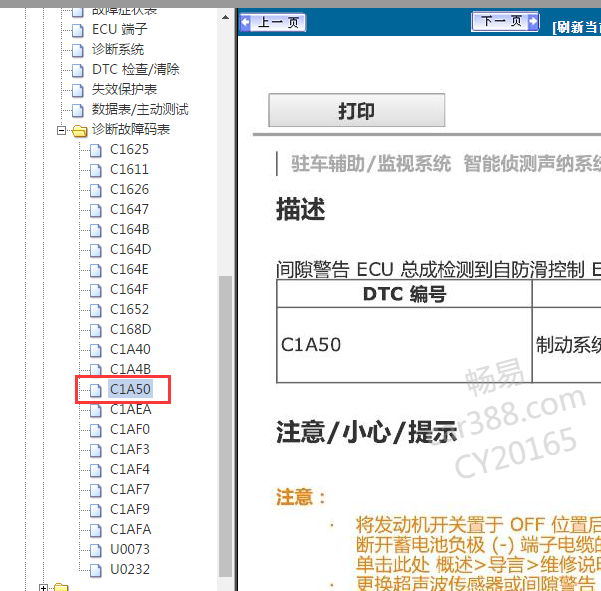The height and width of the screenshot is (591, 601).
Task: Click the page icon beside C1AFA
Action: (x=96, y=530)
